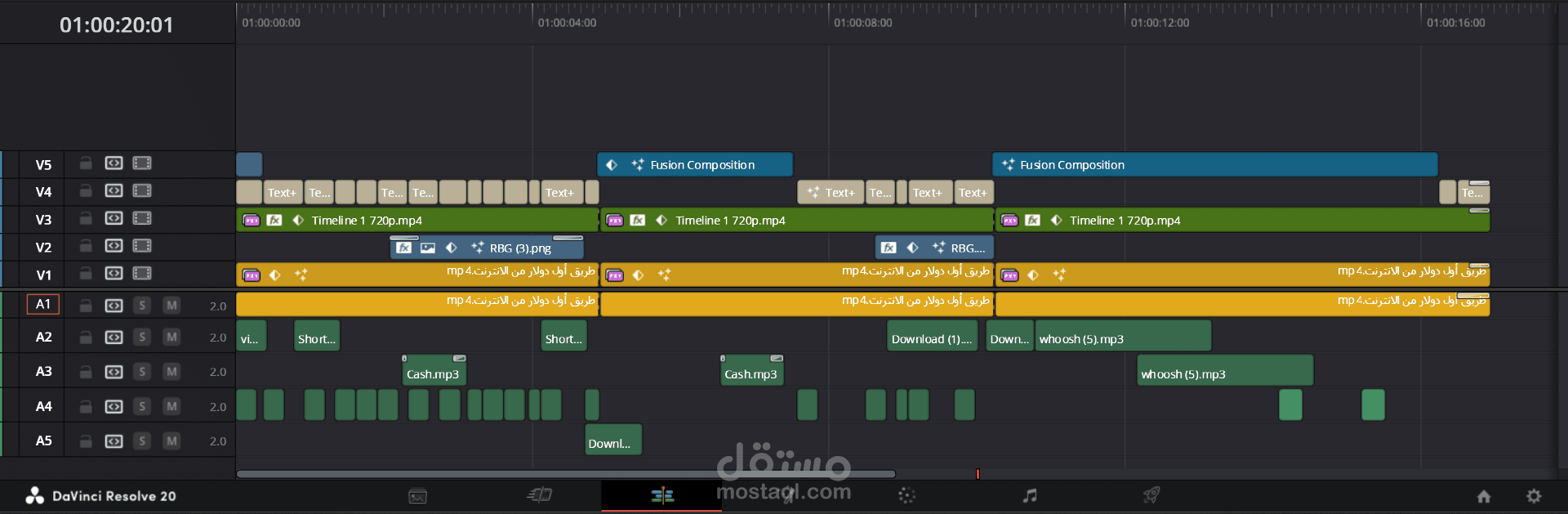
Task: Select the first Cash.mp3 clip on A3
Action: [434, 372]
